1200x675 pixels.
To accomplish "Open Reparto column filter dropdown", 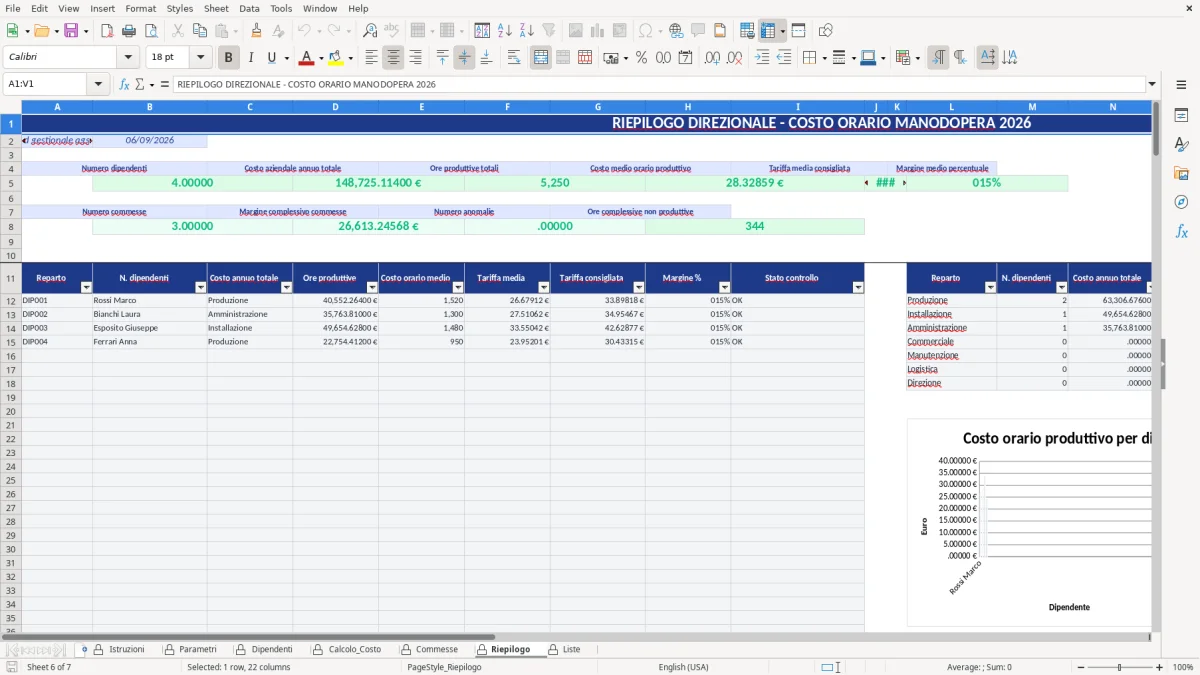I will (x=86, y=287).
